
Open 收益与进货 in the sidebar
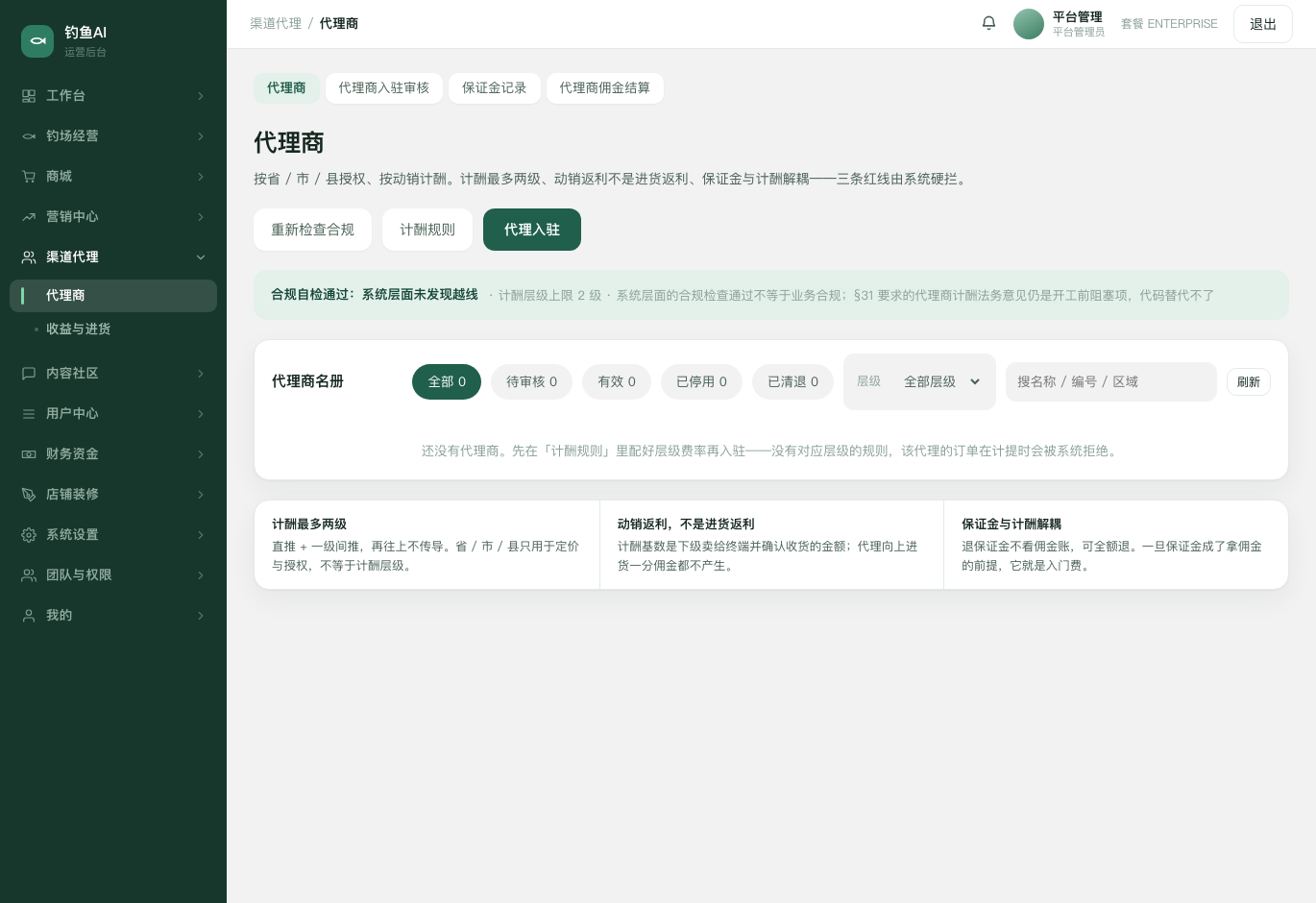tap(113, 329)
